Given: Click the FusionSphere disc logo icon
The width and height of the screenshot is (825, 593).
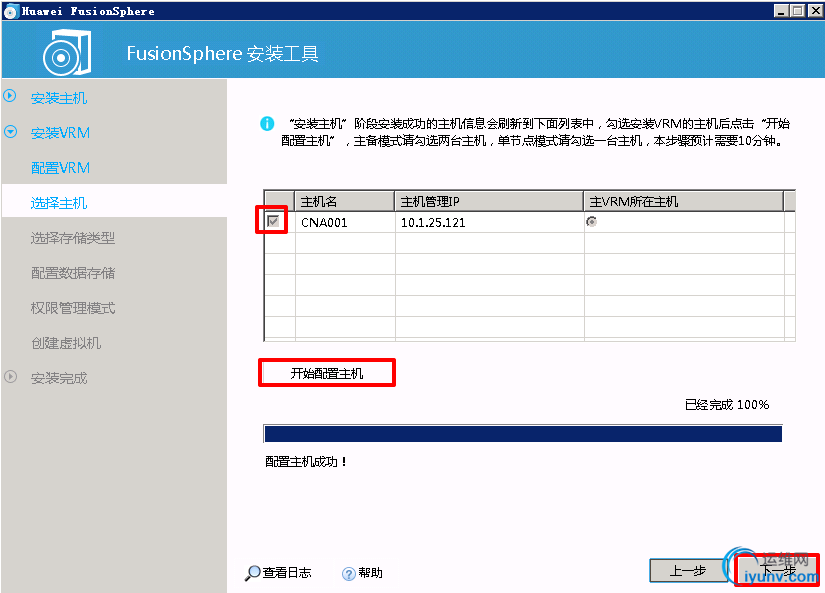Looking at the screenshot, I should 67,53.
